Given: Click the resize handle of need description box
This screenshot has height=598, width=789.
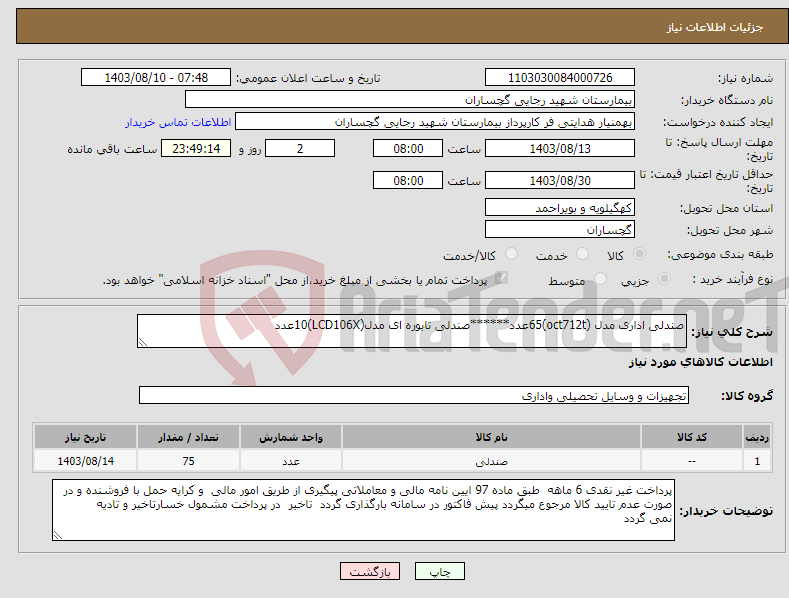Looking at the screenshot, I should pyautogui.click(x=143, y=342).
